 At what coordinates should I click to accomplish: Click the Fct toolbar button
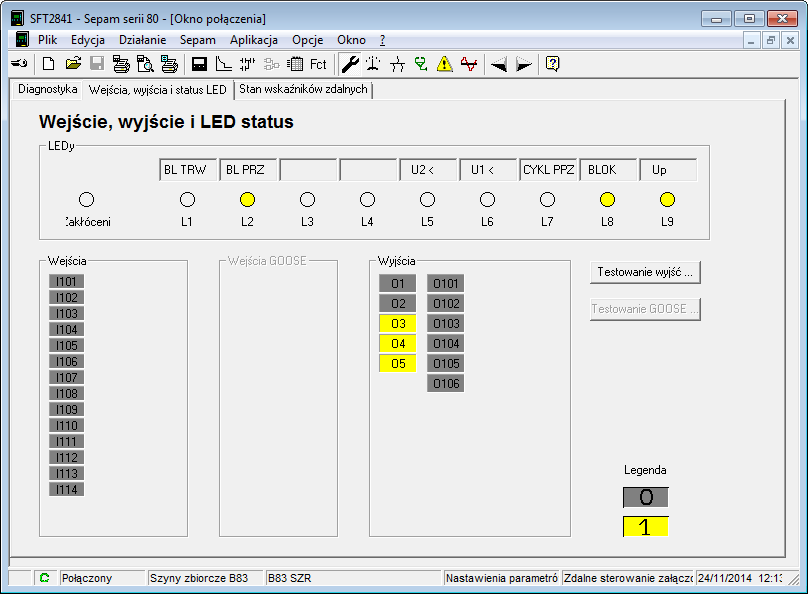318,64
